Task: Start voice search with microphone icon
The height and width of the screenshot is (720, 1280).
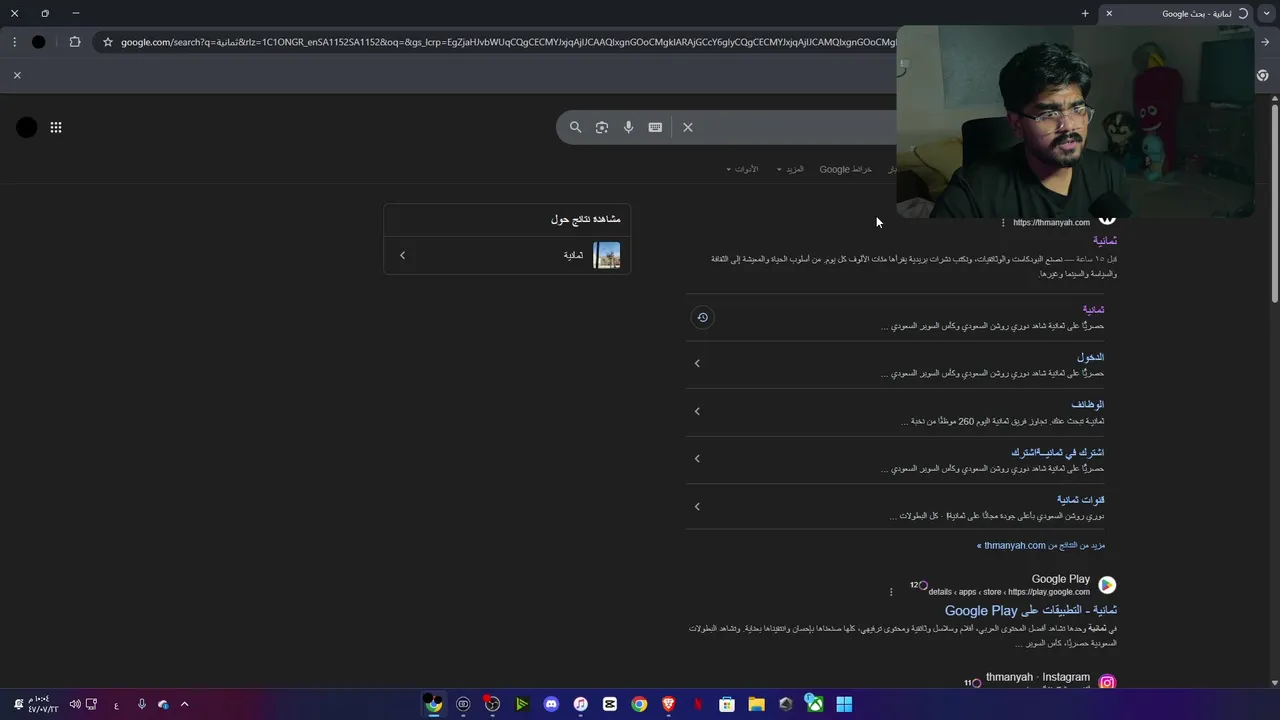Action: point(628,127)
